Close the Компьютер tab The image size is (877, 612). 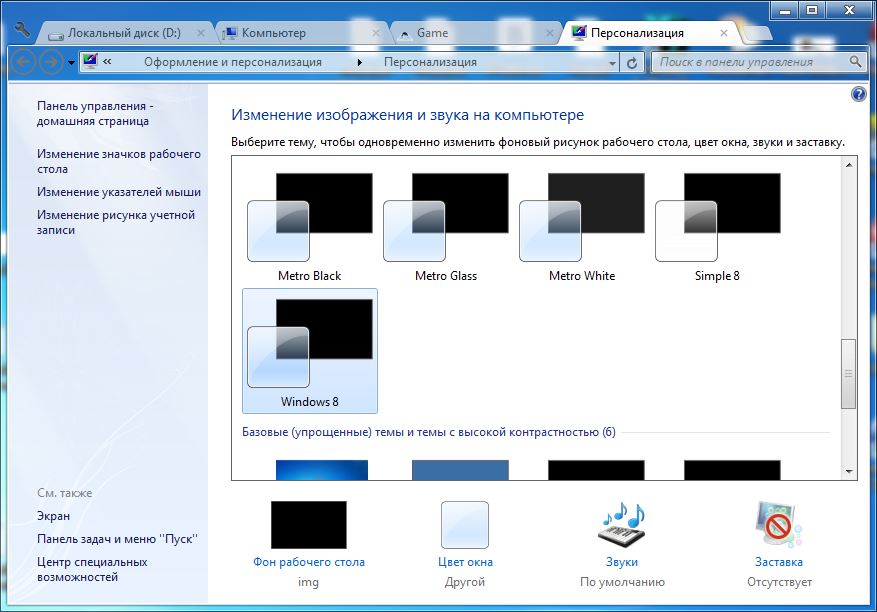pyautogui.click(x=376, y=34)
